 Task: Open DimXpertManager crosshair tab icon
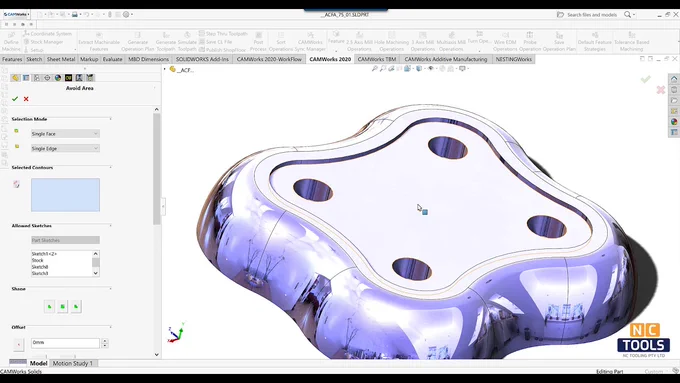pos(47,78)
